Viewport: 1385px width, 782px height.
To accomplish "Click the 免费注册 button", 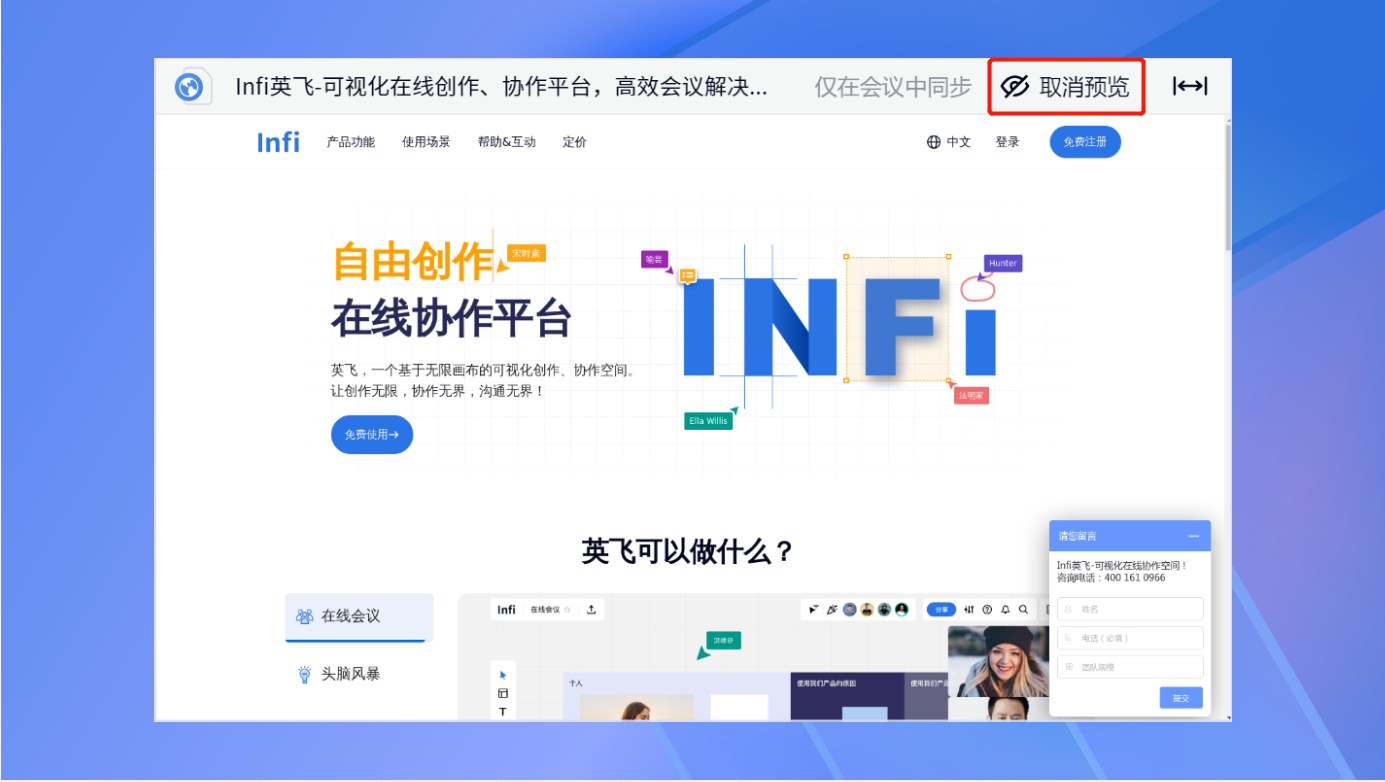I will (x=1085, y=142).
